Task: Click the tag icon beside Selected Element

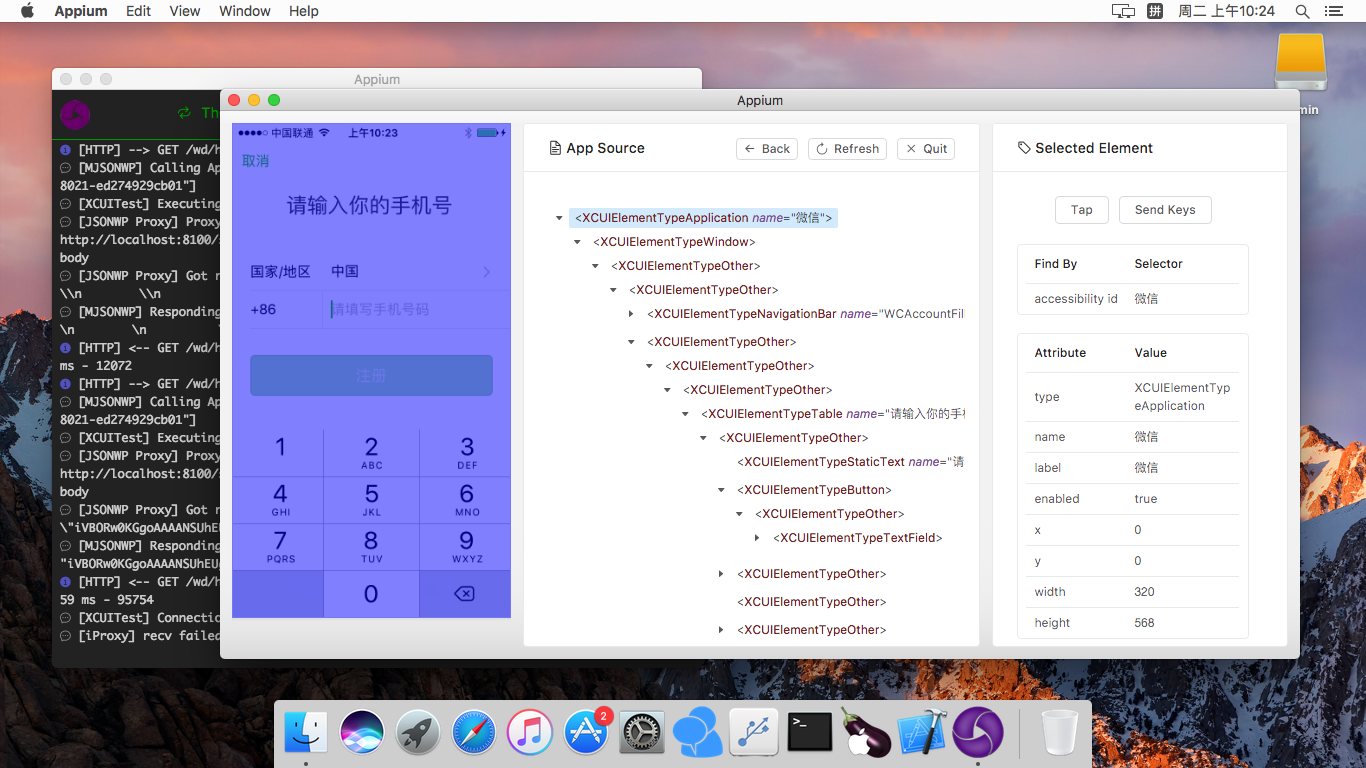Action: 1024,148
